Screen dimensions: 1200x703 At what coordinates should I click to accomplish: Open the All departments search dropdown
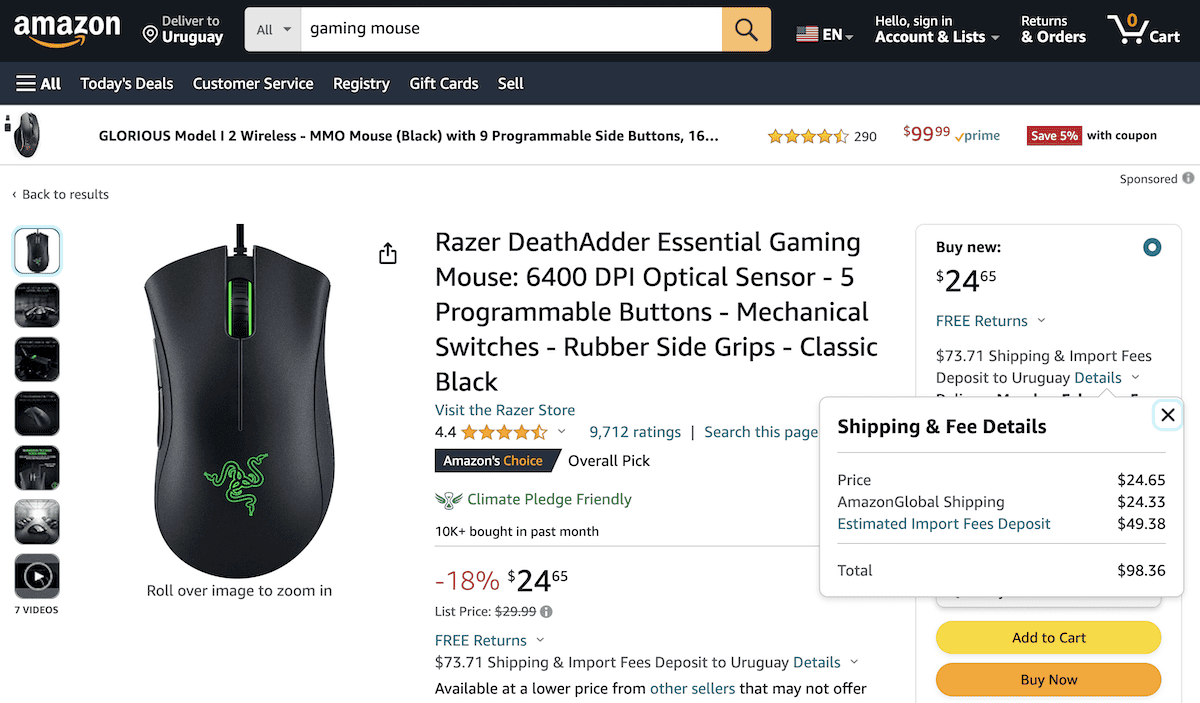pos(273,30)
